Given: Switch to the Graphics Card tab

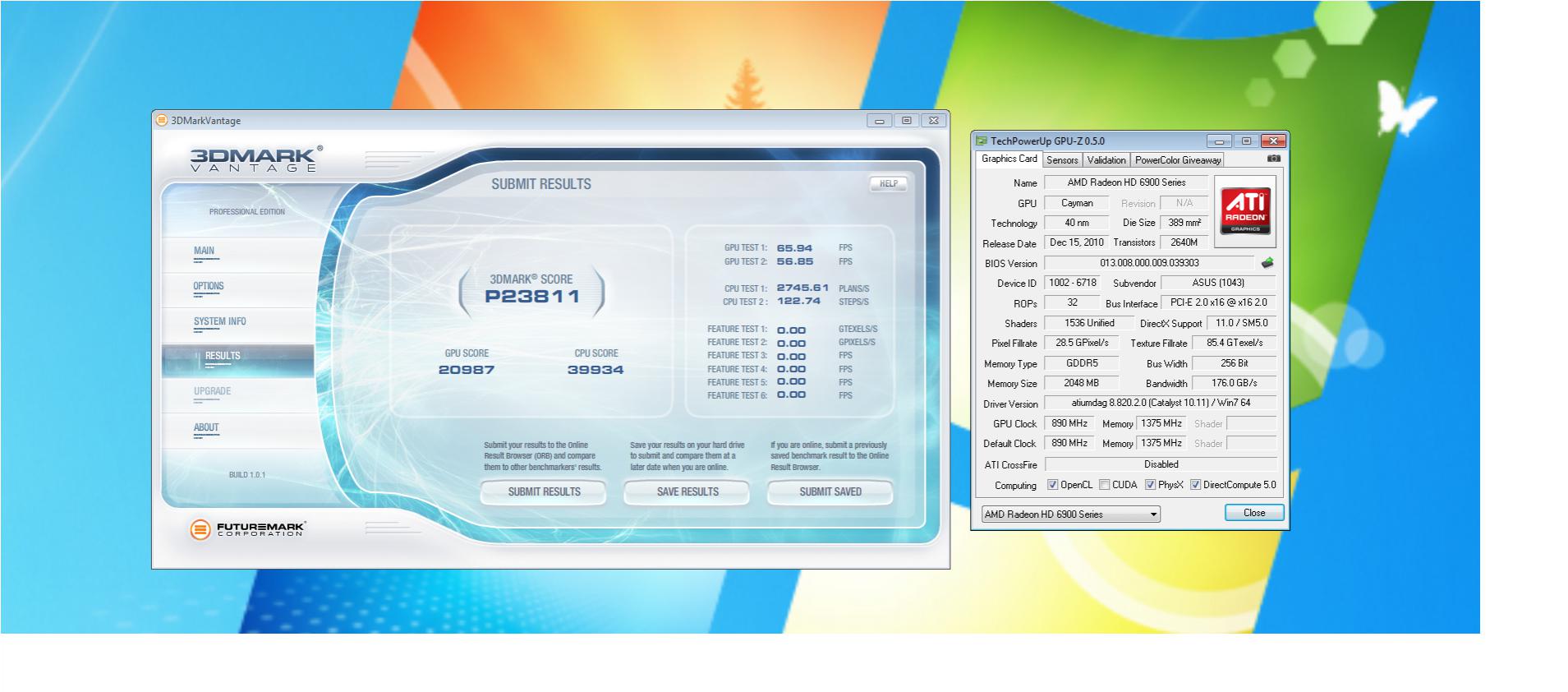Looking at the screenshot, I should coord(1009,159).
